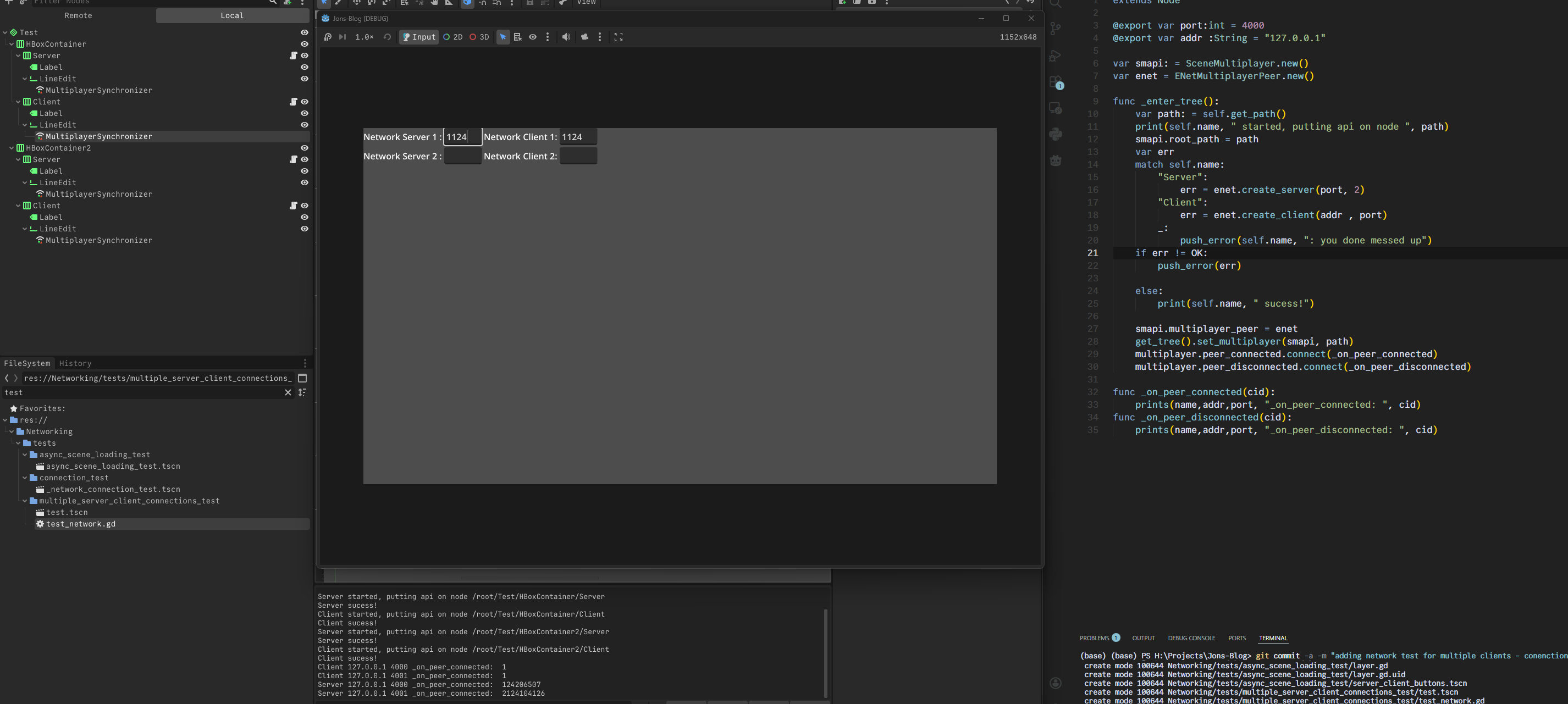This screenshot has width=1568, height=704.
Task: Switch to the Remote scene tab
Action: click(x=79, y=16)
